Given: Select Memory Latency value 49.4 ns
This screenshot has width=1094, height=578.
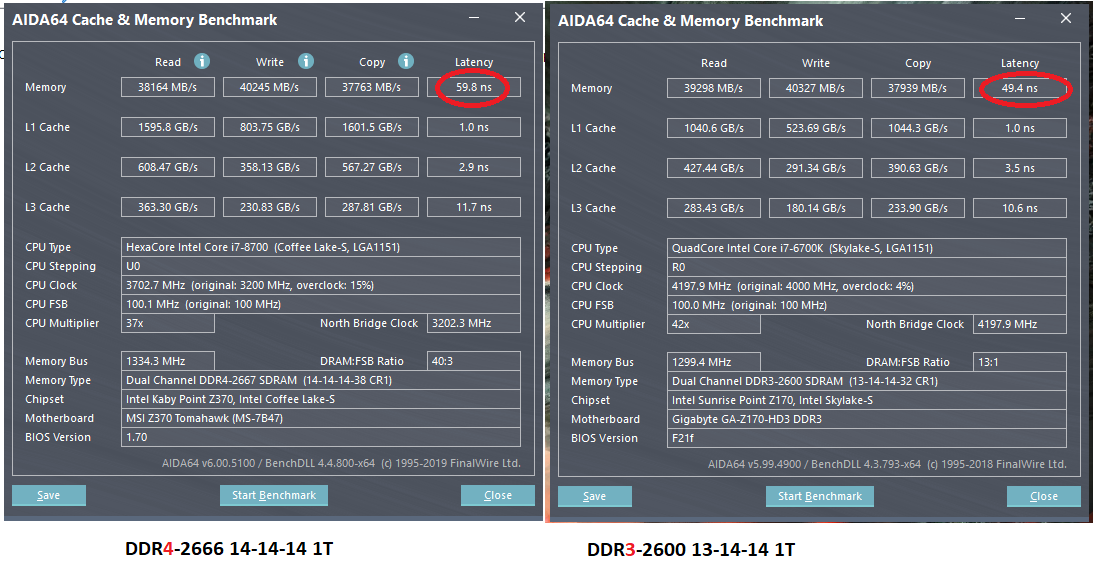Looking at the screenshot, I should [x=1019, y=88].
